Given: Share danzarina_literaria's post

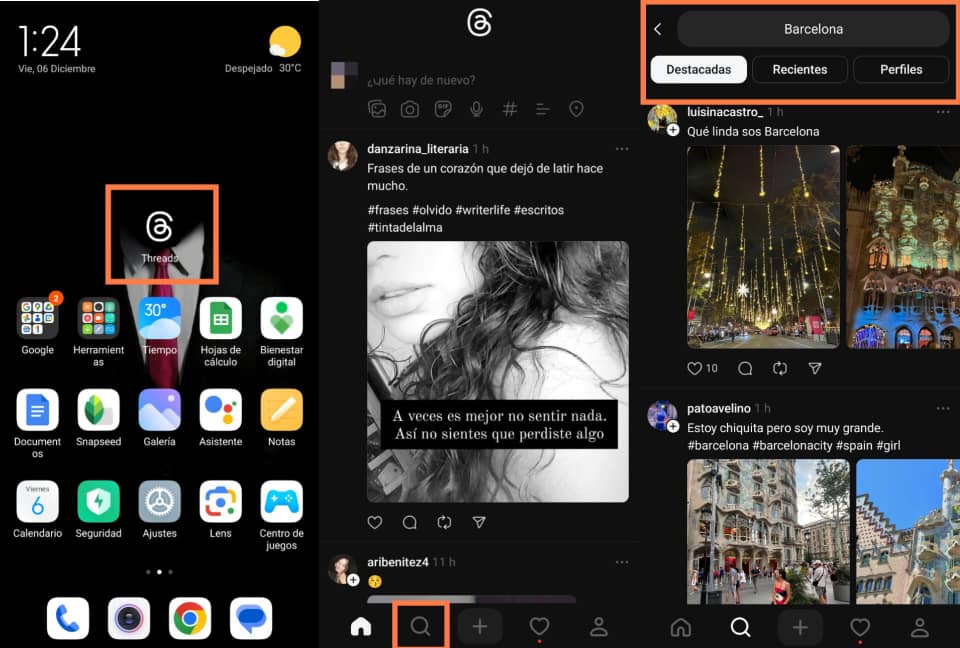Looking at the screenshot, I should (479, 522).
